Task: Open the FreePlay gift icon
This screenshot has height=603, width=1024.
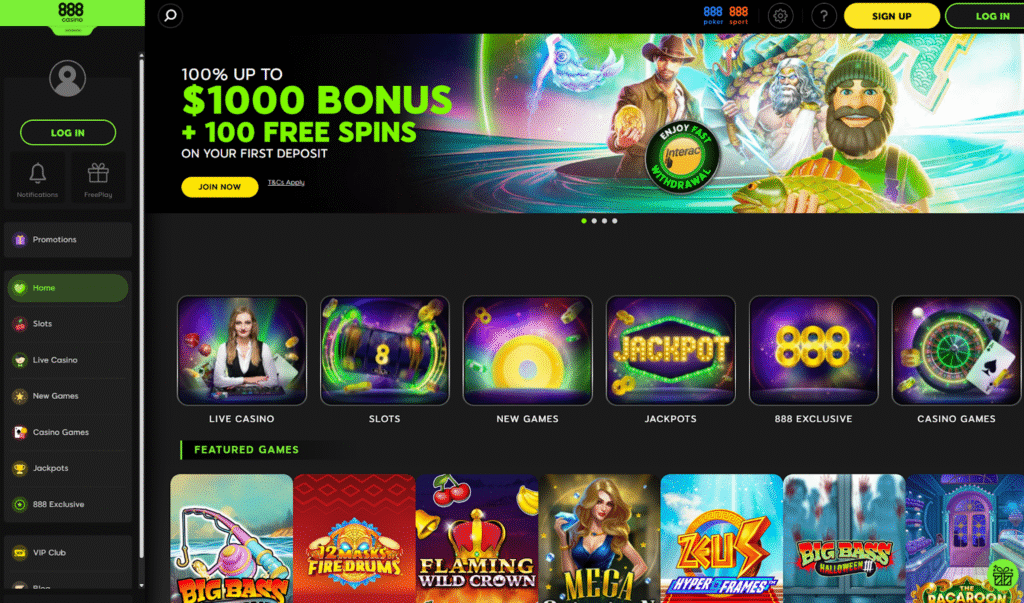Action: click(98, 178)
